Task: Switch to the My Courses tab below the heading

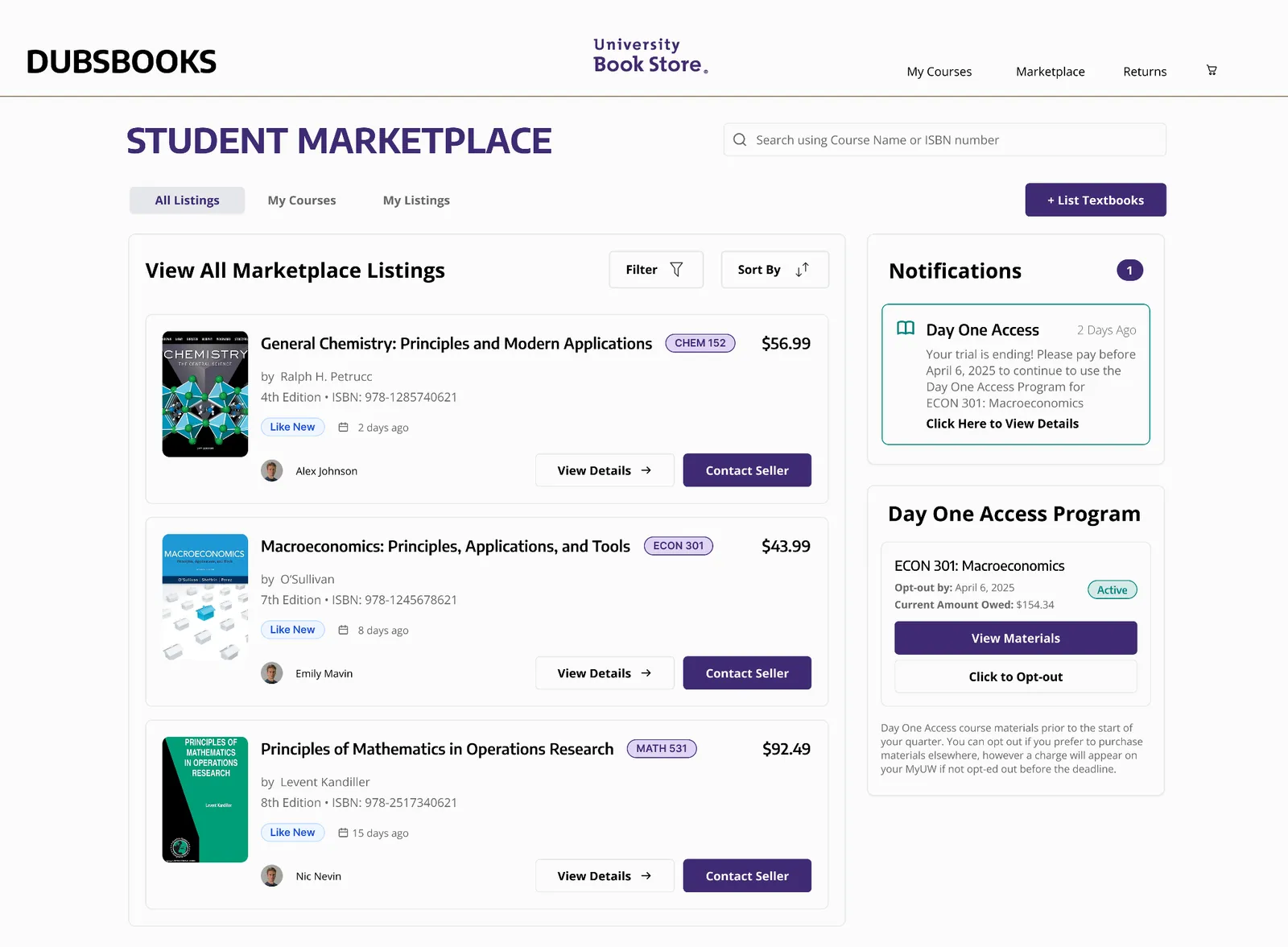Action: [x=302, y=201]
